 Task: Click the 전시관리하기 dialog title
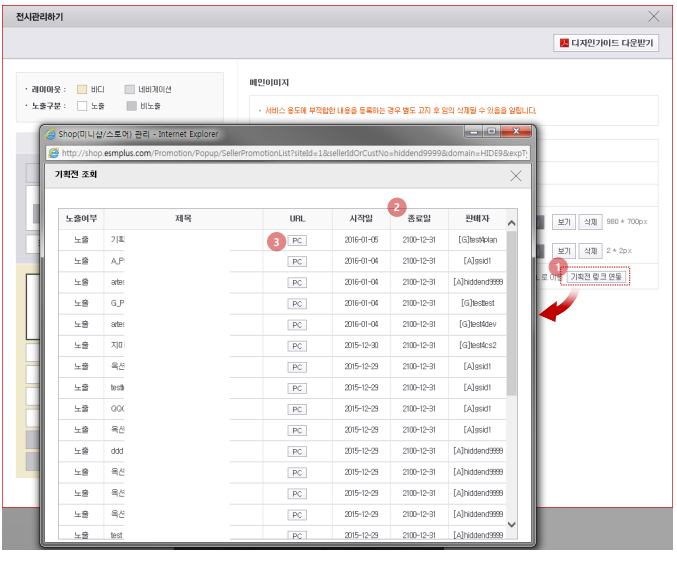coord(40,17)
